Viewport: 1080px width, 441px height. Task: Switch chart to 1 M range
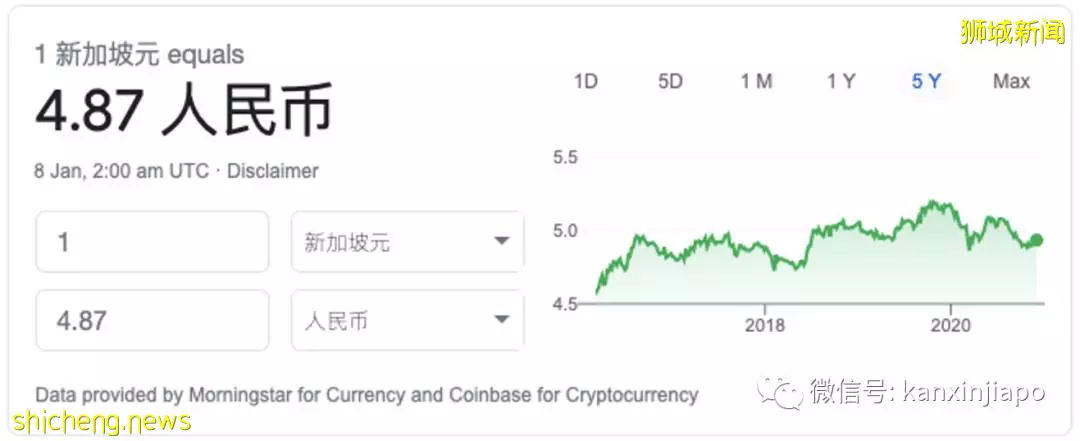(x=756, y=81)
